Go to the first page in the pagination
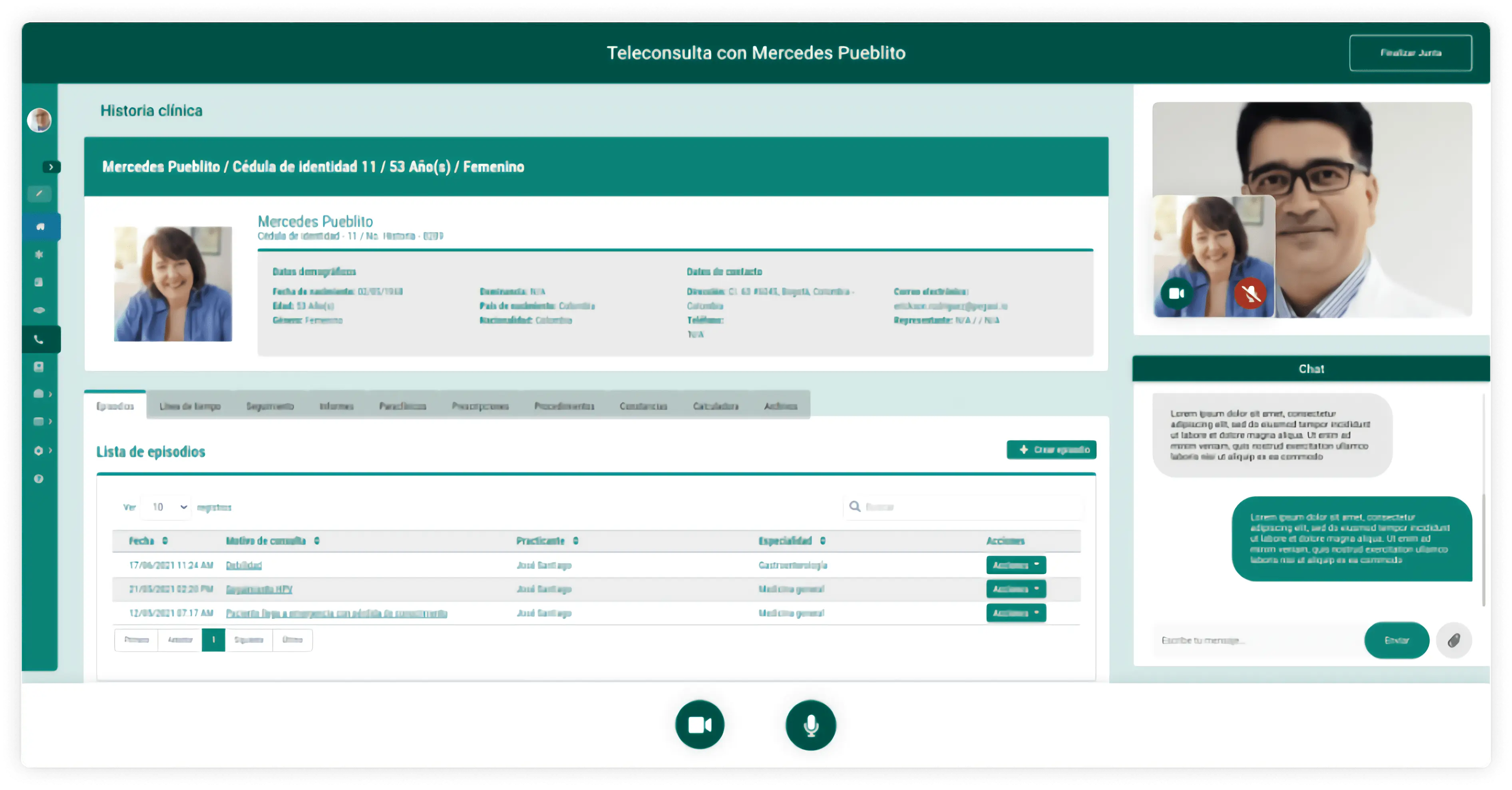The width and height of the screenshot is (1512, 790). [136, 640]
